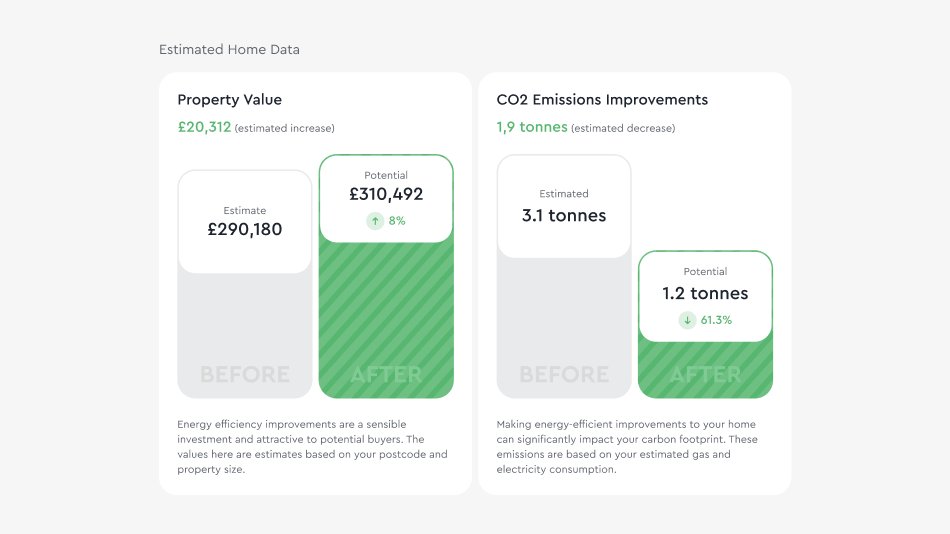Click the CO2 Emissions Improvements heading
This screenshot has width=950, height=534.
(x=602, y=99)
